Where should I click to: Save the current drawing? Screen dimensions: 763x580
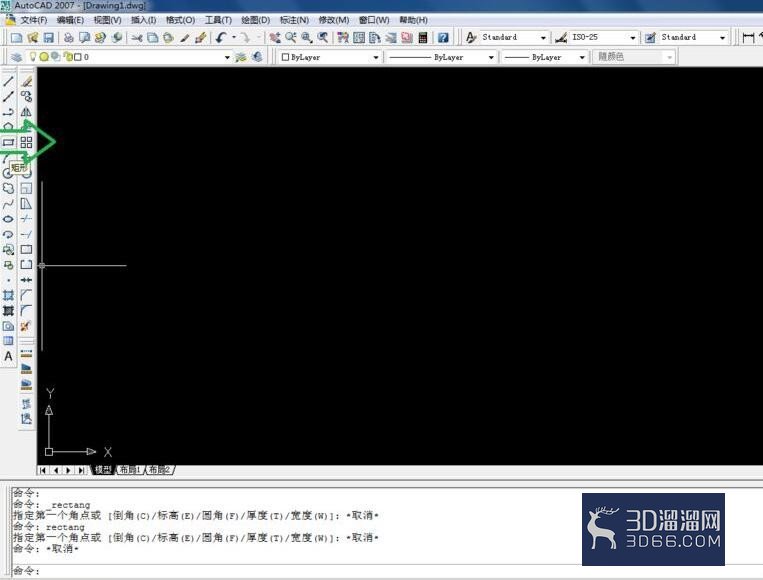(x=48, y=37)
